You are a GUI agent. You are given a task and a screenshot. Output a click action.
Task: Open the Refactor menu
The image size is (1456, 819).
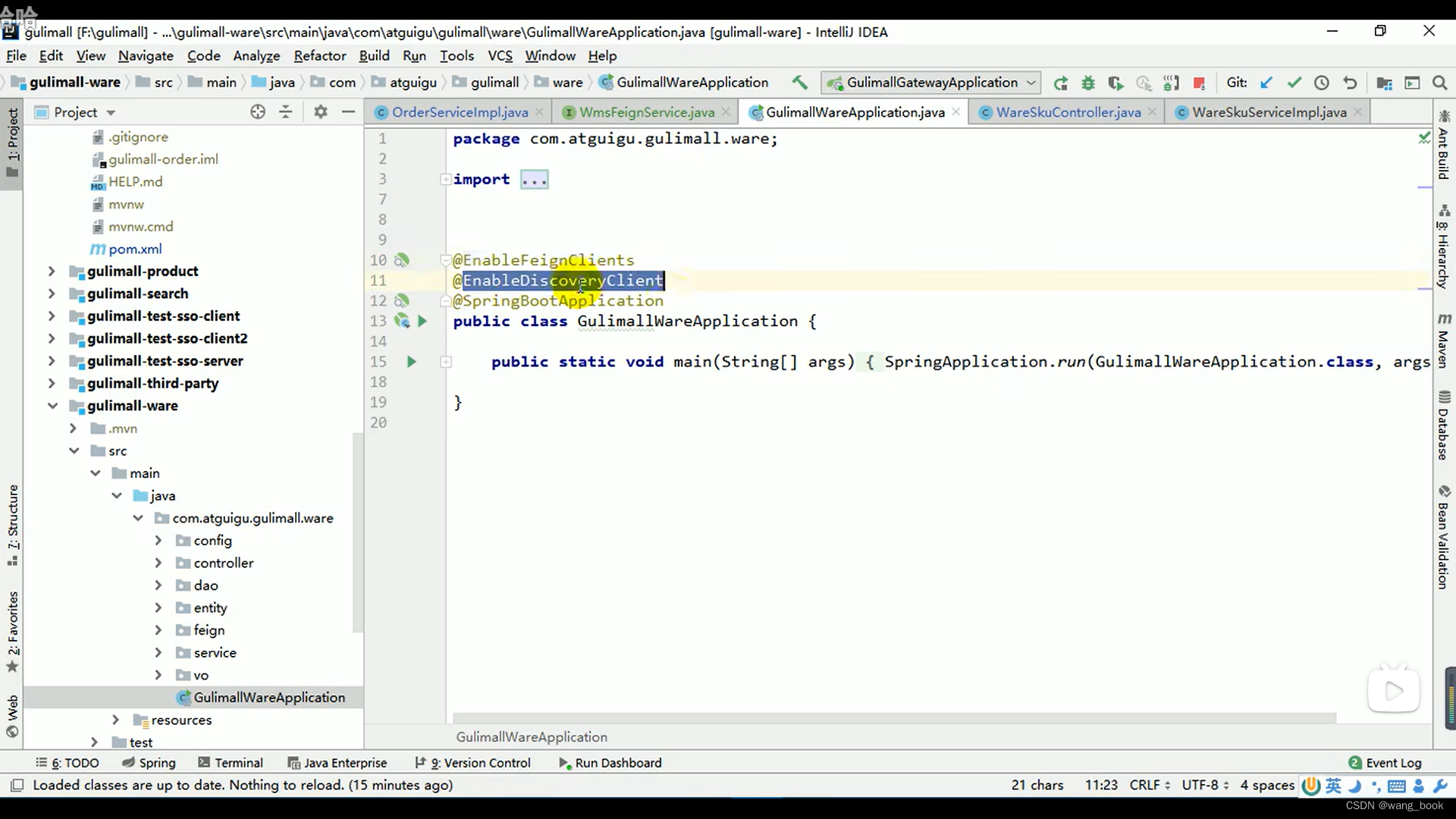(319, 55)
